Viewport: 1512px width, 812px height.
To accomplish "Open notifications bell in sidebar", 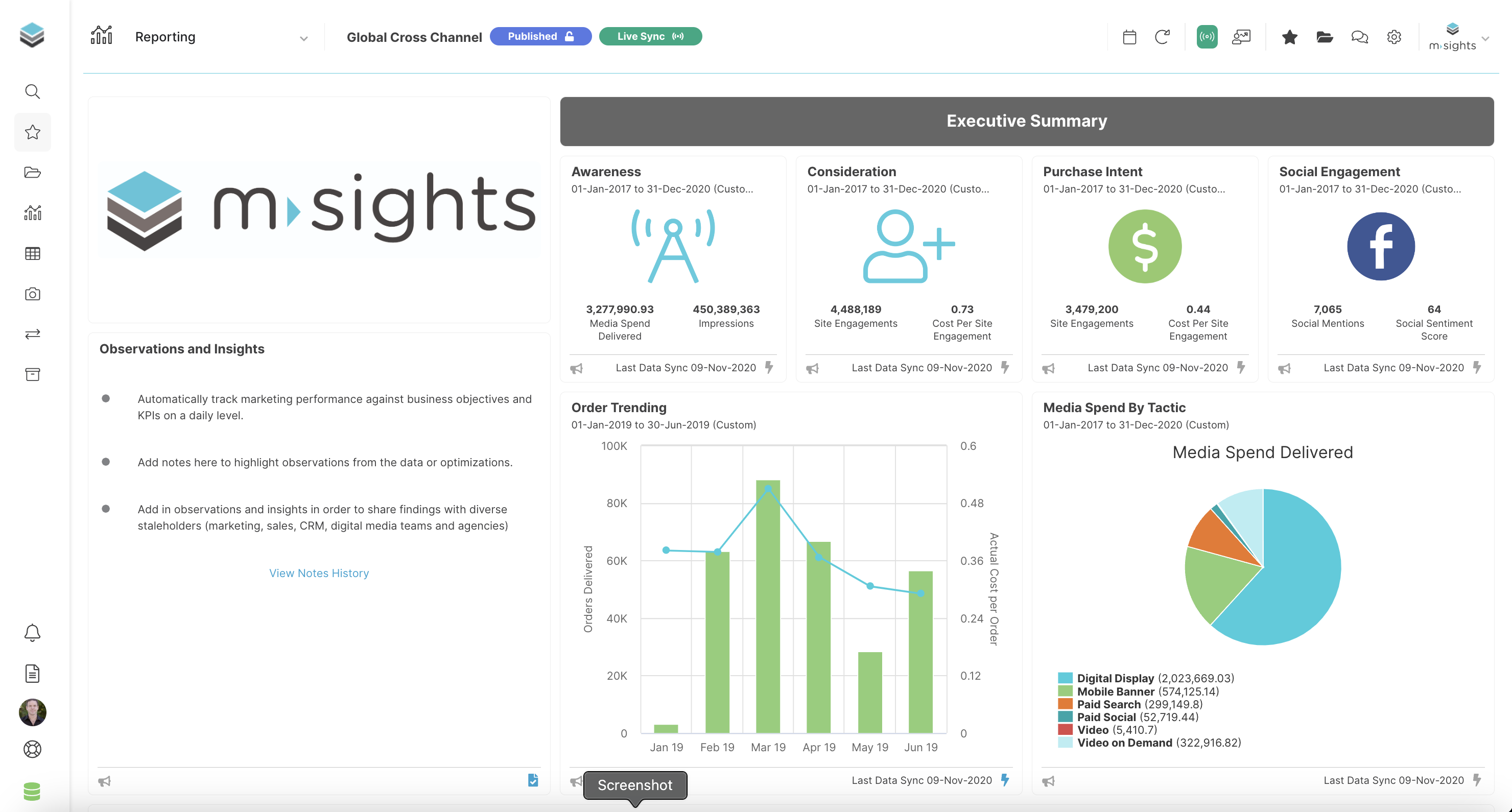I will coord(32,632).
